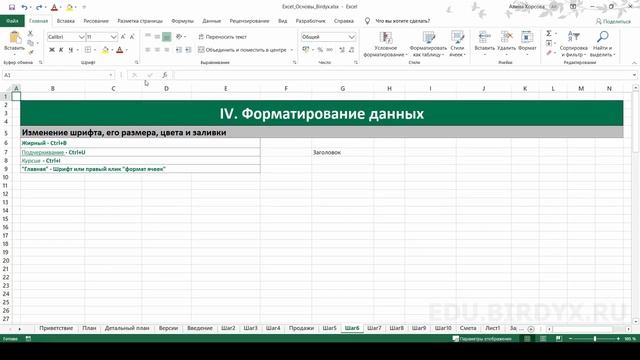Image resolution: width=640 pixels, height=360 pixels.
Task: Click the Decrease Decimal icon
Action: point(351,50)
